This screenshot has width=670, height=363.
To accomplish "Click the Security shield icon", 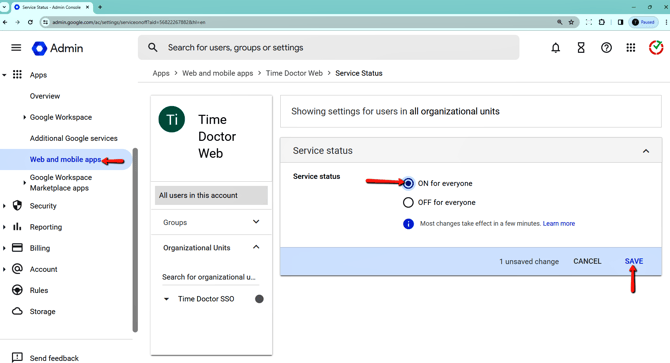I will coord(17,205).
